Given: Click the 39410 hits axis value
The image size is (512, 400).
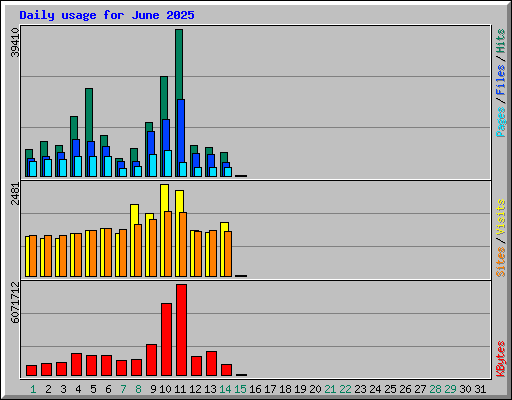Looking at the screenshot, I should pyautogui.click(x=15, y=43).
